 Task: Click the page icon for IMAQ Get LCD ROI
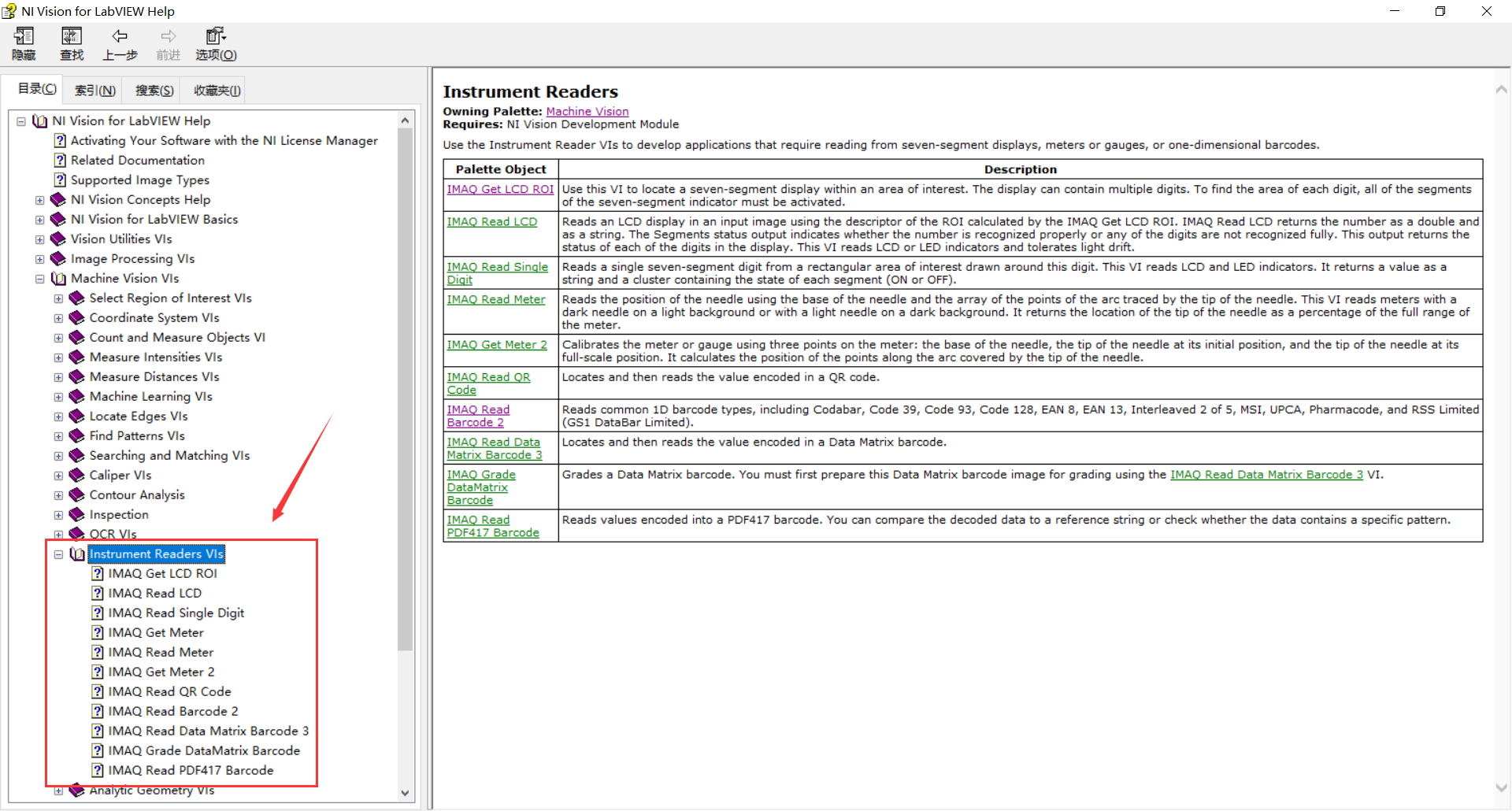pos(98,574)
